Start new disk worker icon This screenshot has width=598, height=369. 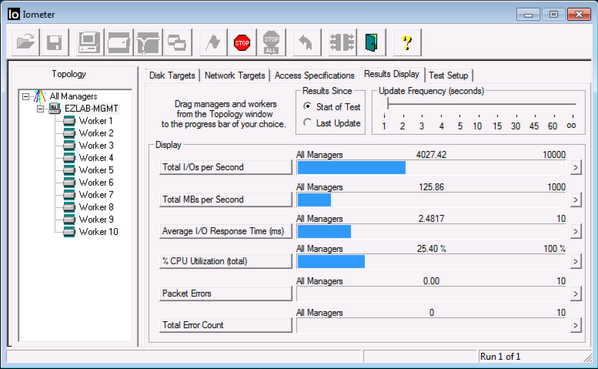(x=119, y=42)
